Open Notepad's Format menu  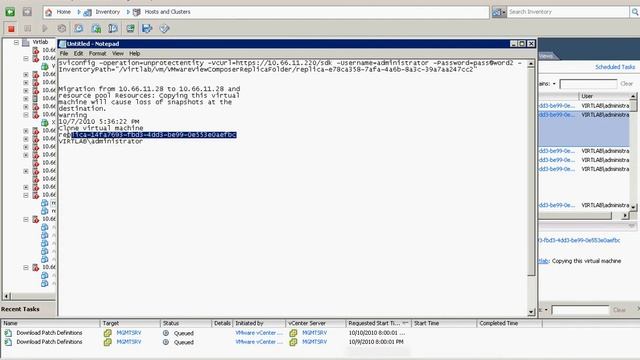[x=97, y=53]
